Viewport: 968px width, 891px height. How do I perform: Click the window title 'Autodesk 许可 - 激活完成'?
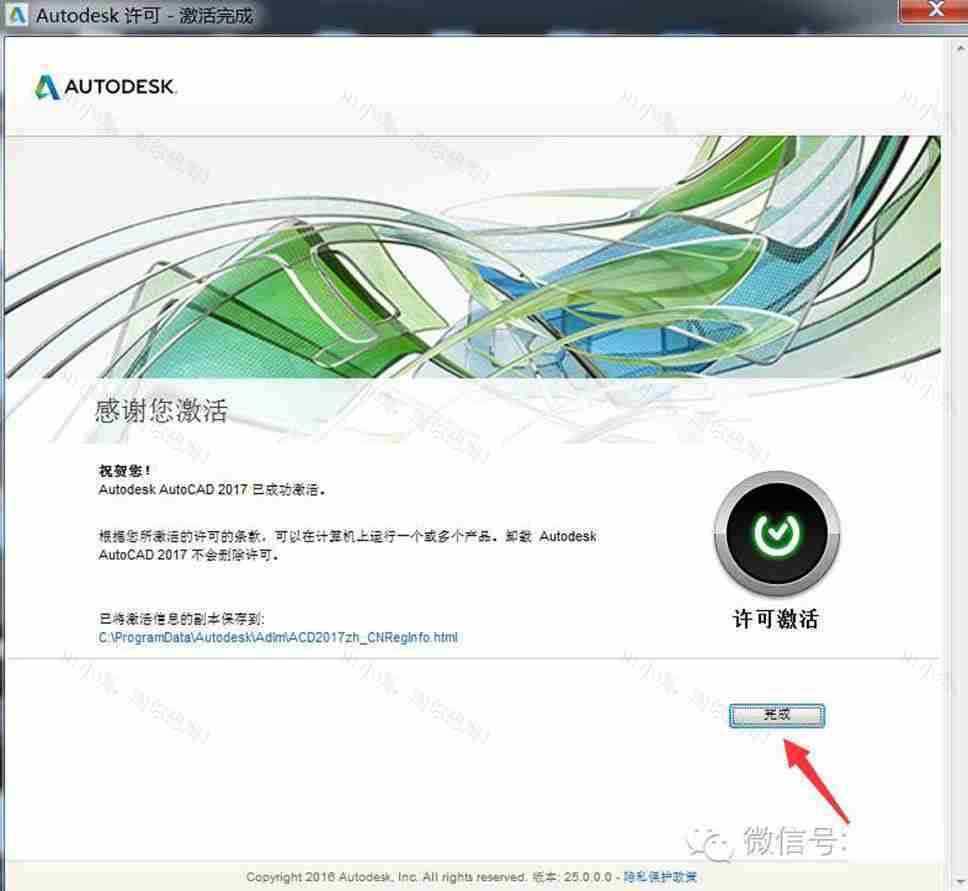[145, 16]
